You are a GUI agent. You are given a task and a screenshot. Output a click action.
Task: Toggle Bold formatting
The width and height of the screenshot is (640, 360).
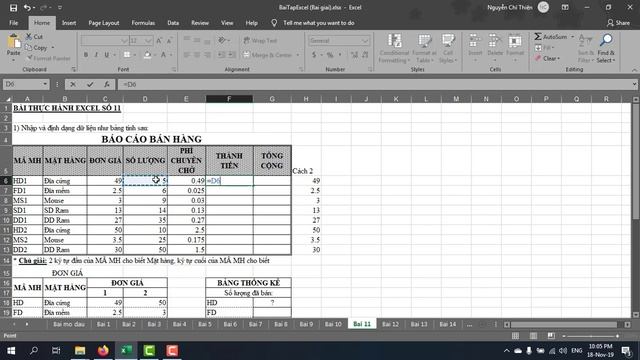[86, 55]
